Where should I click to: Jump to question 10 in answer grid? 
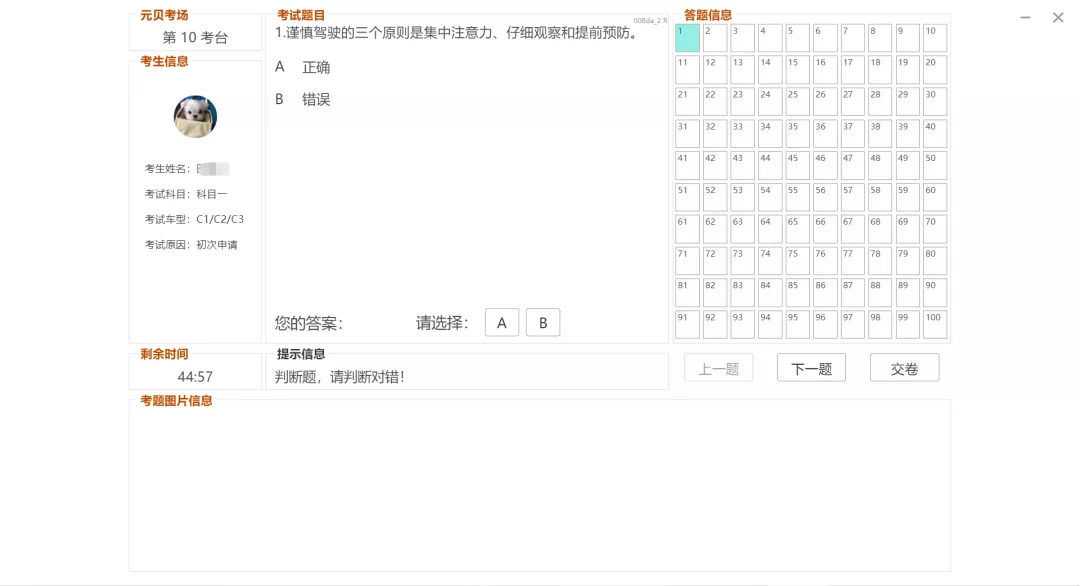[x=935, y=38]
